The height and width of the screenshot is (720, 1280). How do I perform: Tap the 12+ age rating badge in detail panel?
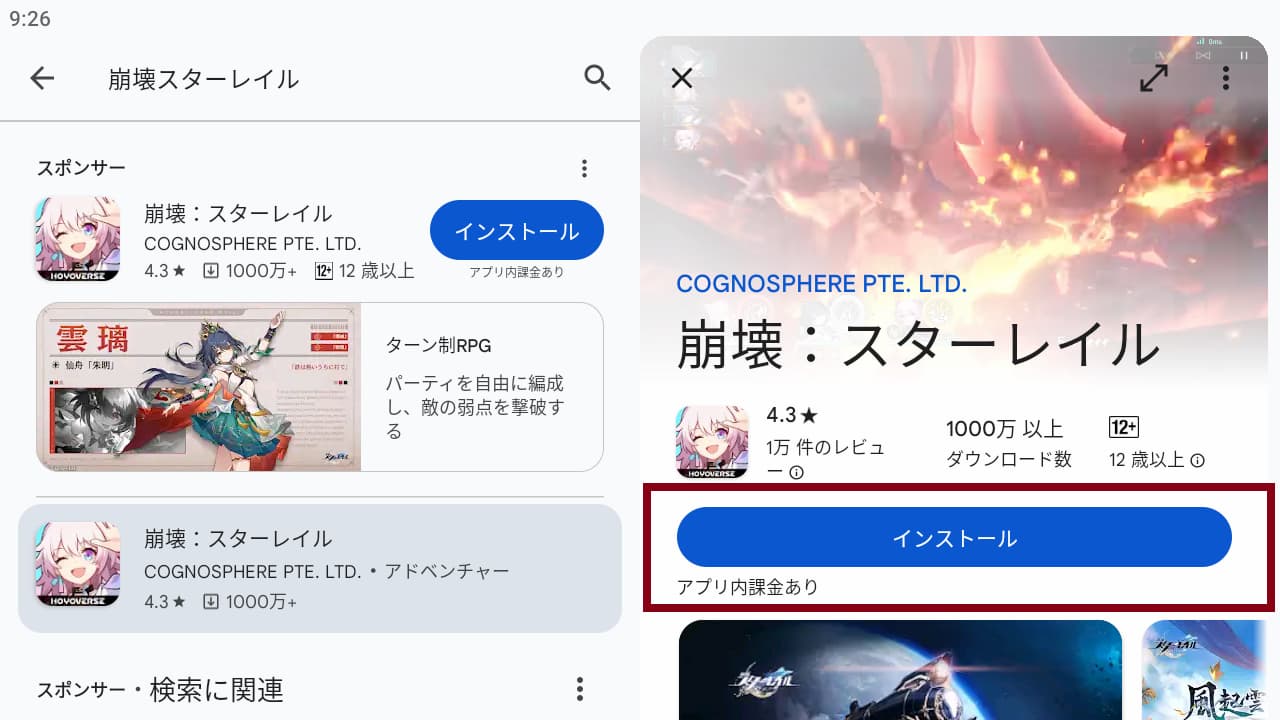click(x=1124, y=427)
